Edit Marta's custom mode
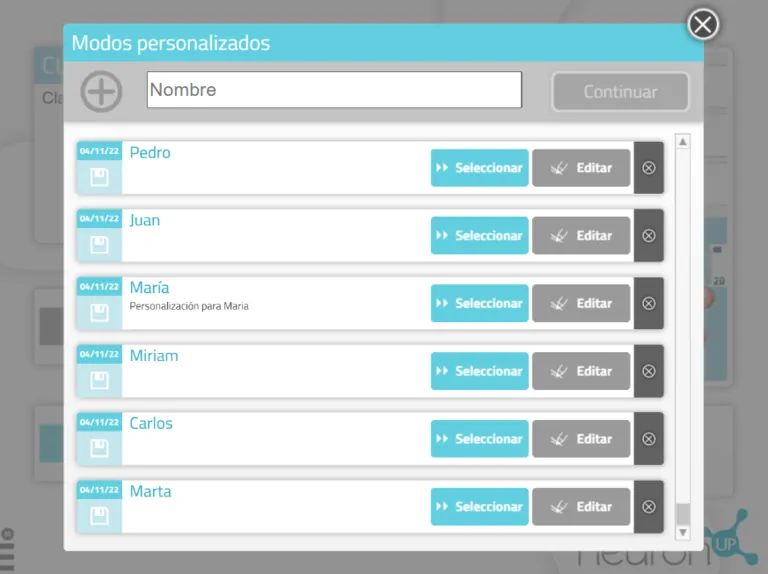The width and height of the screenshot is (768, 574). [x=581, y=507]
